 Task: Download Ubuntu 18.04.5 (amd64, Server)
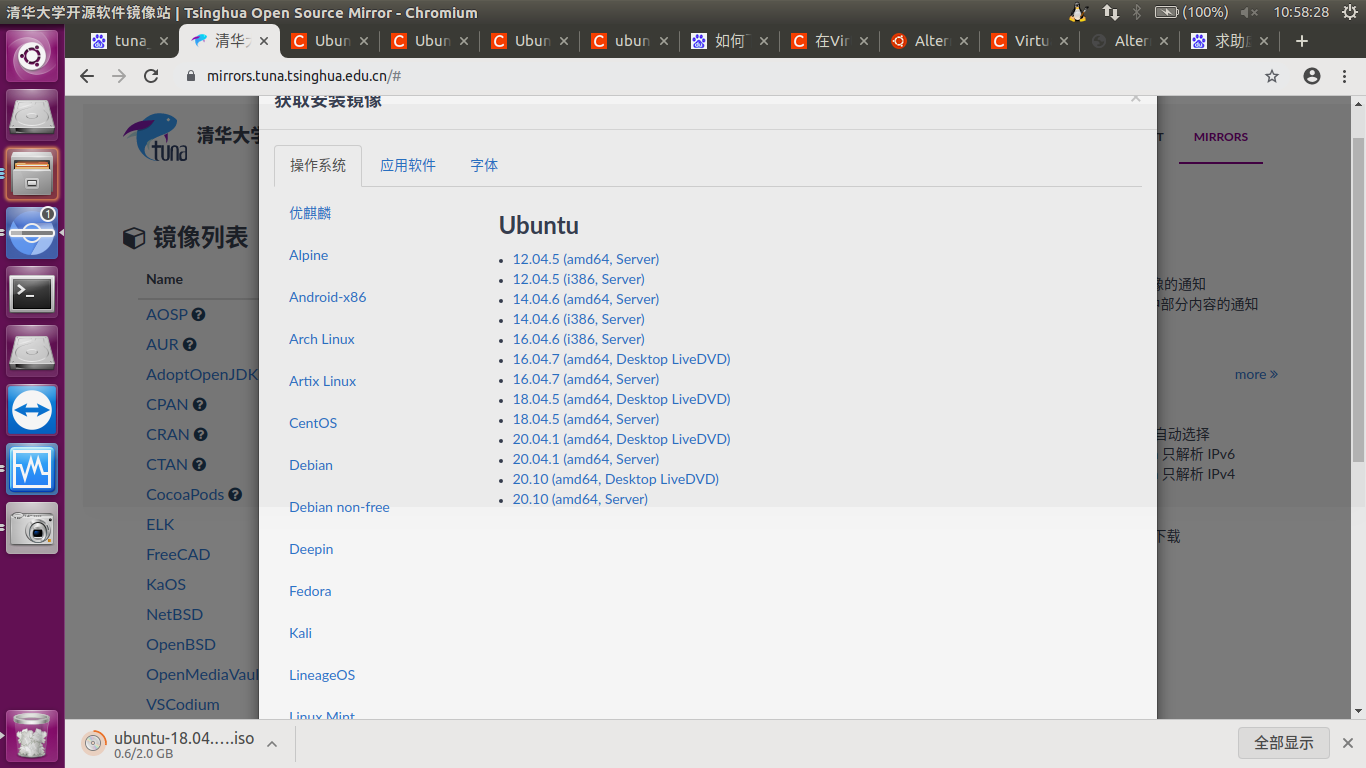[586, 419]
